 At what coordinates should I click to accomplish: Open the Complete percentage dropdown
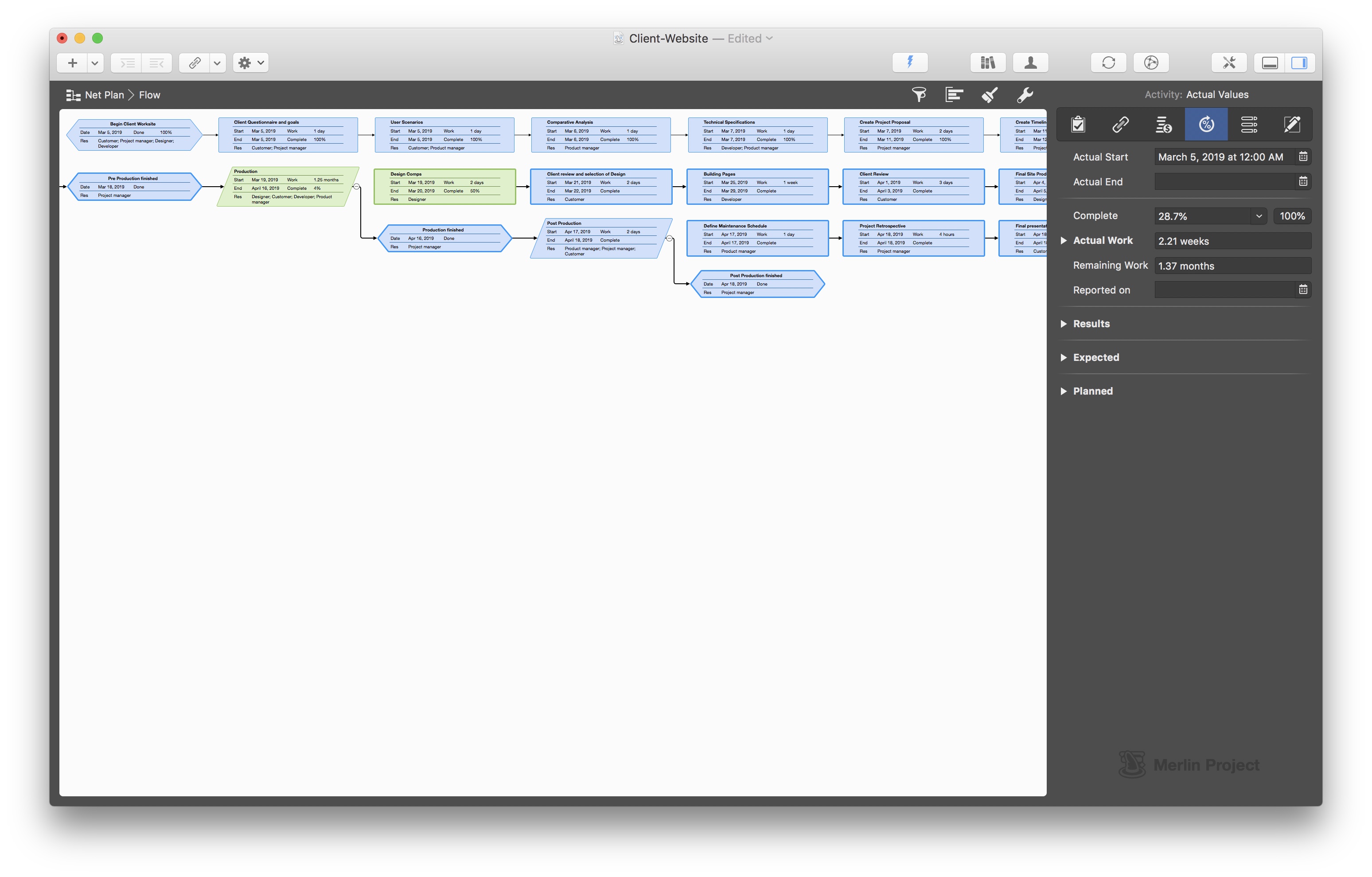pyautogui.click(x=1259, y=216)
